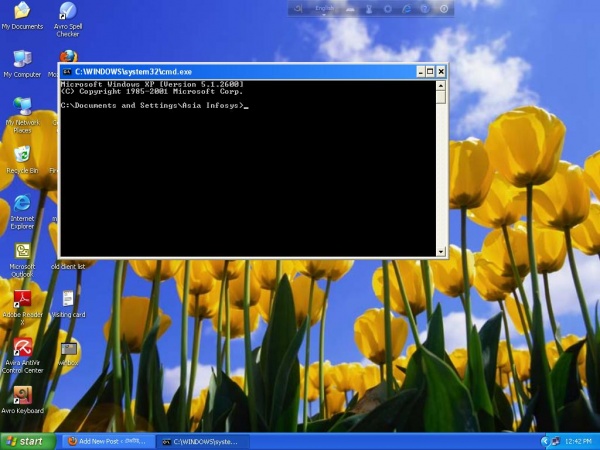Click the Avro logo on the top bar
The width and height of the screenshot is (600, 450).
298,8
